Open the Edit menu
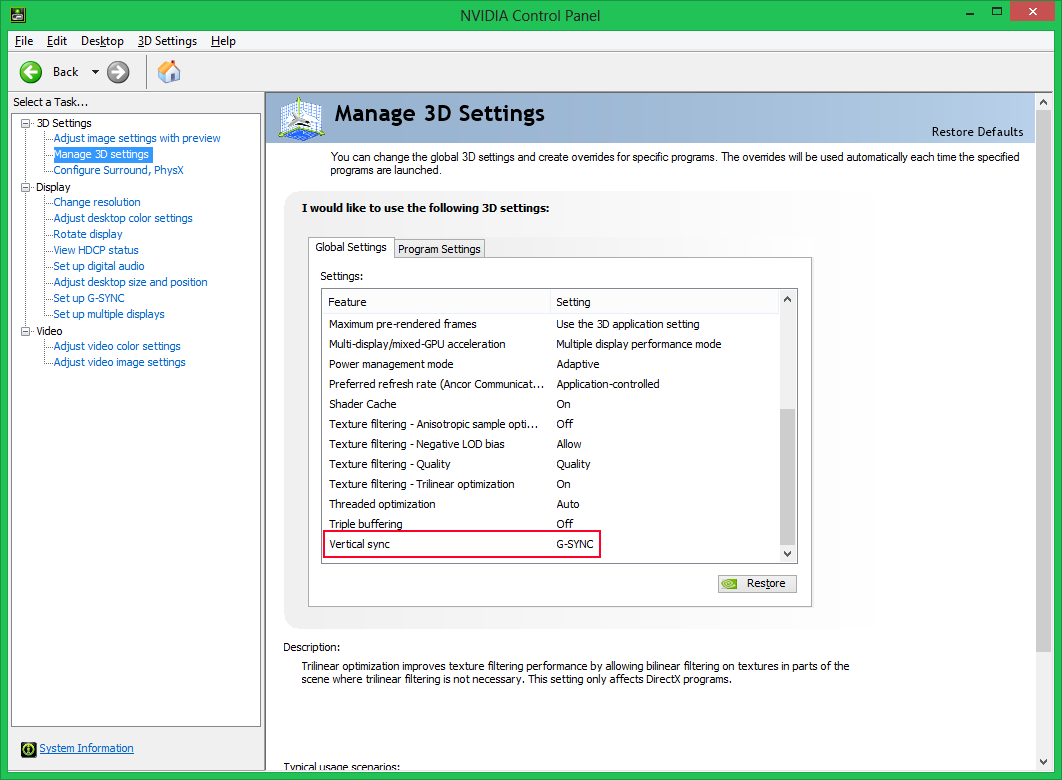1062x780 pixels. [57, 41]
